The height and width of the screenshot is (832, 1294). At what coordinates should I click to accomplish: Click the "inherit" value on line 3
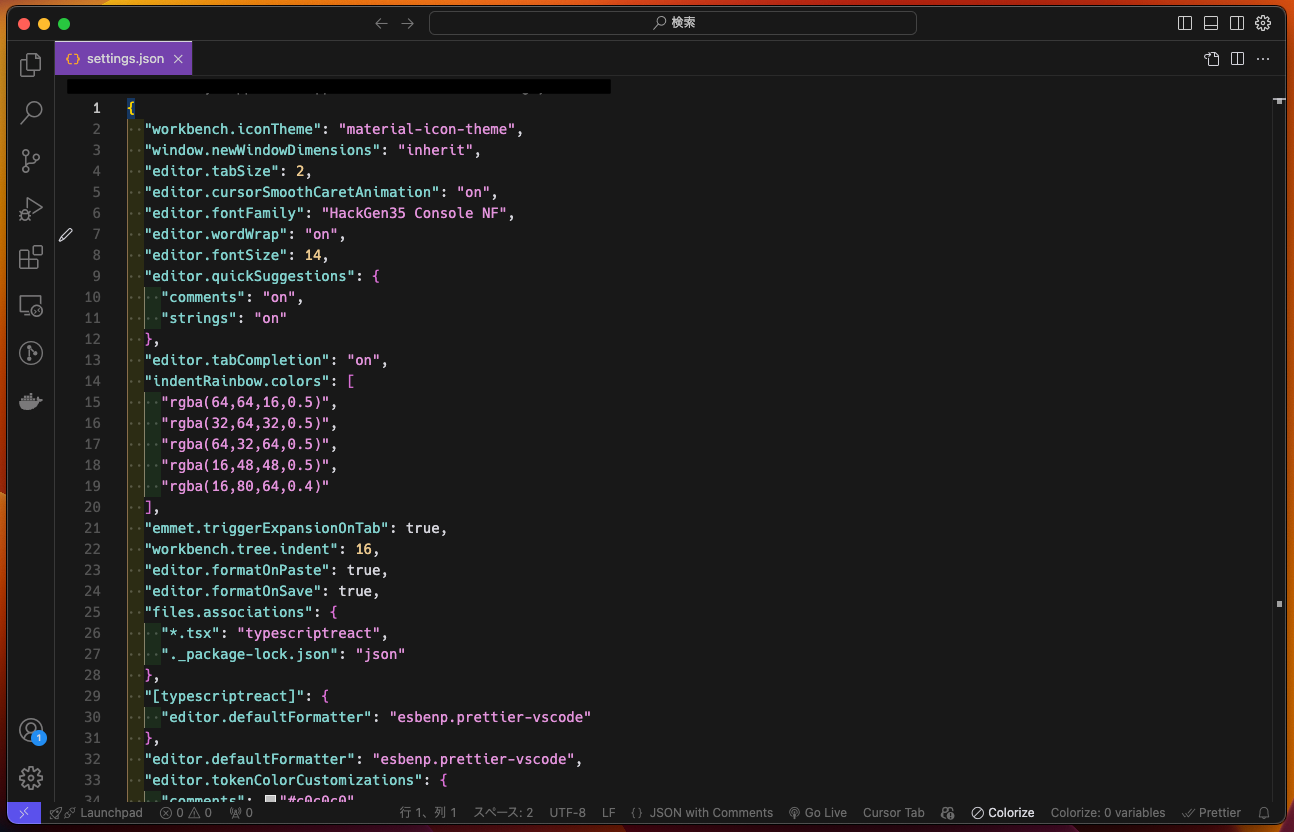(435, 150)
